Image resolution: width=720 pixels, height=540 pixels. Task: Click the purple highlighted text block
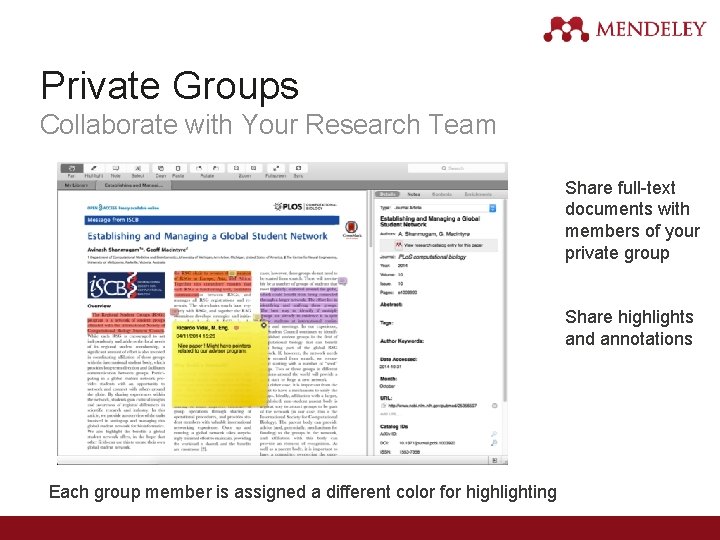298,305
